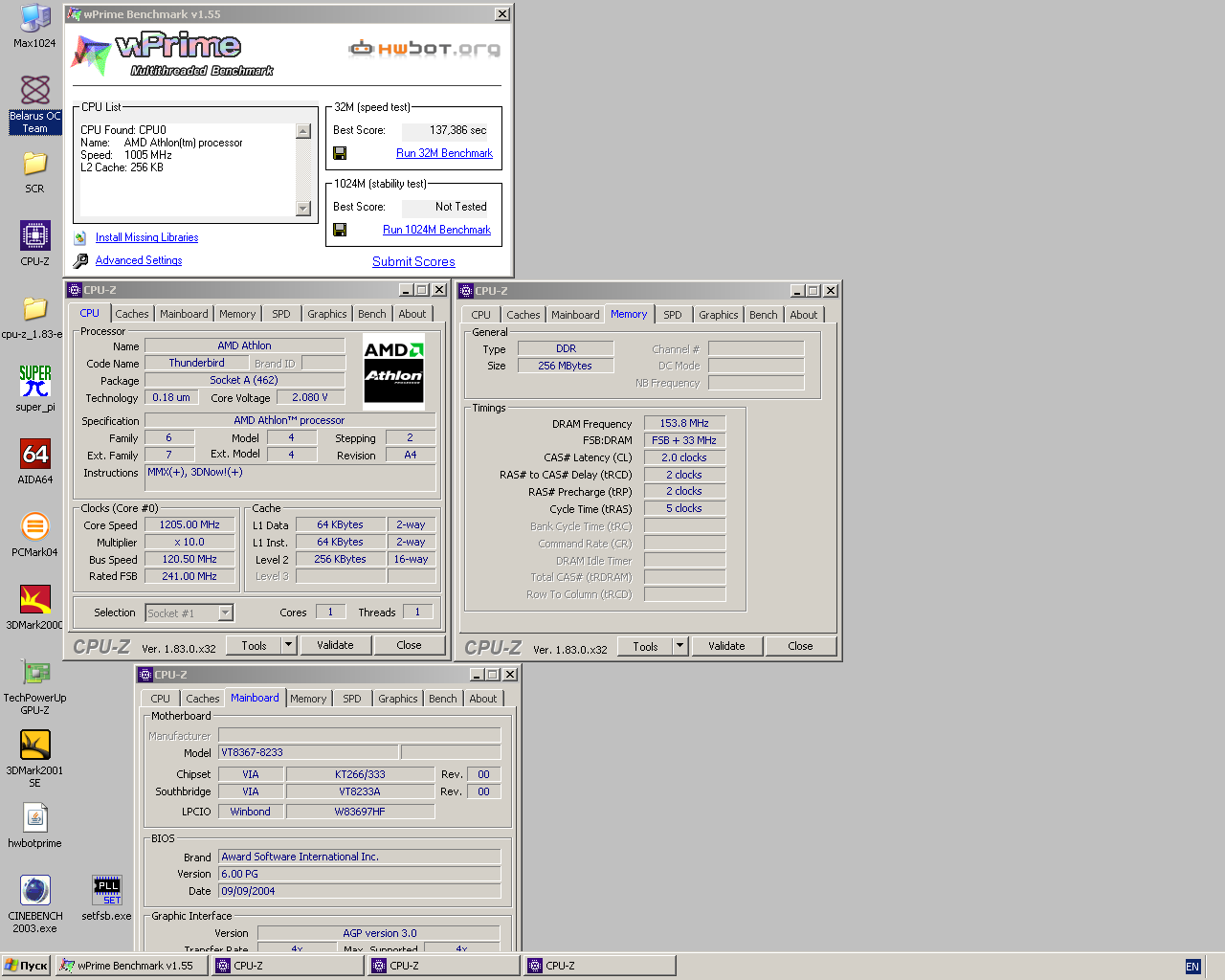Screen dimensions: 1225x980
Task: Click Validate in the CPU-Z Memory window
Action: point(726,646)
